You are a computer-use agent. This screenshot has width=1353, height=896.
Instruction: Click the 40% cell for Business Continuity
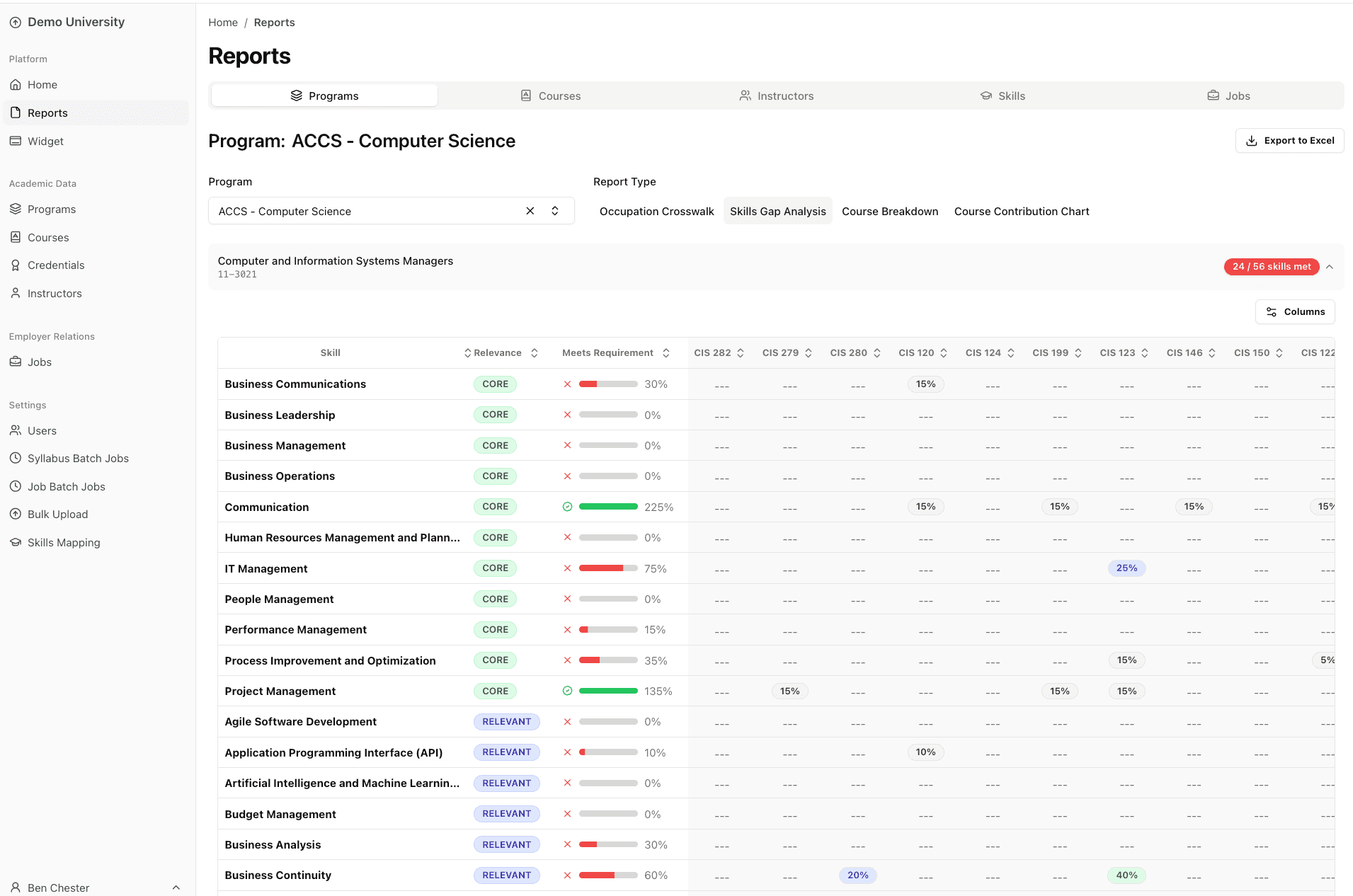1126,875
